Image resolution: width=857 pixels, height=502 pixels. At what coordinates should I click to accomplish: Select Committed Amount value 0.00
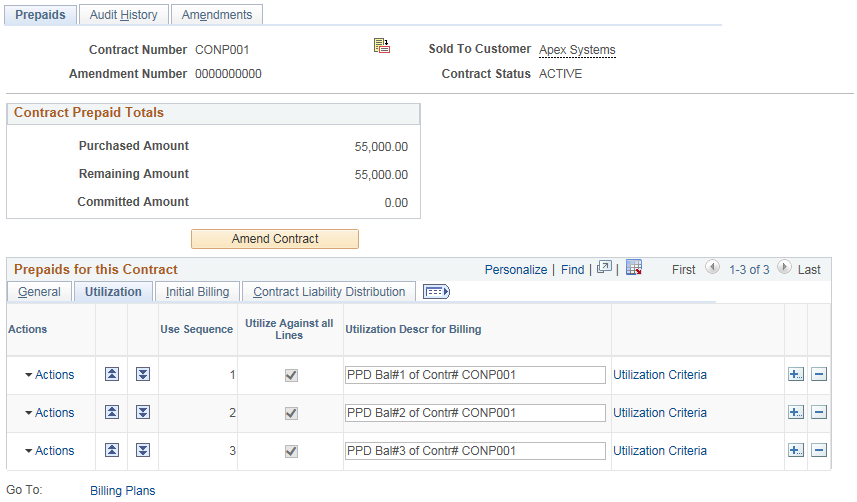coord(396,202)
